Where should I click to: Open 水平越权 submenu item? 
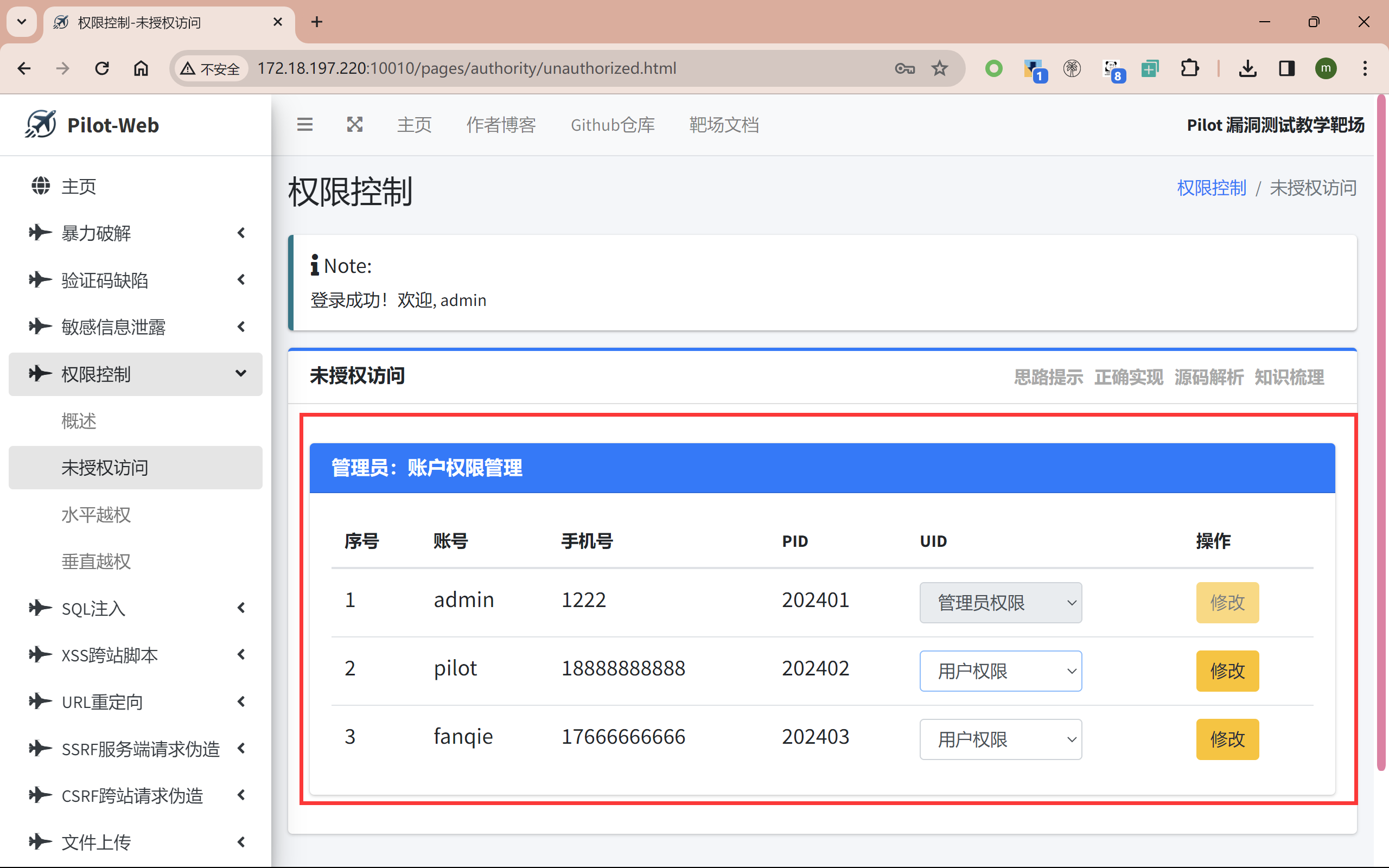pyautogui.click(x=97, y=514)
